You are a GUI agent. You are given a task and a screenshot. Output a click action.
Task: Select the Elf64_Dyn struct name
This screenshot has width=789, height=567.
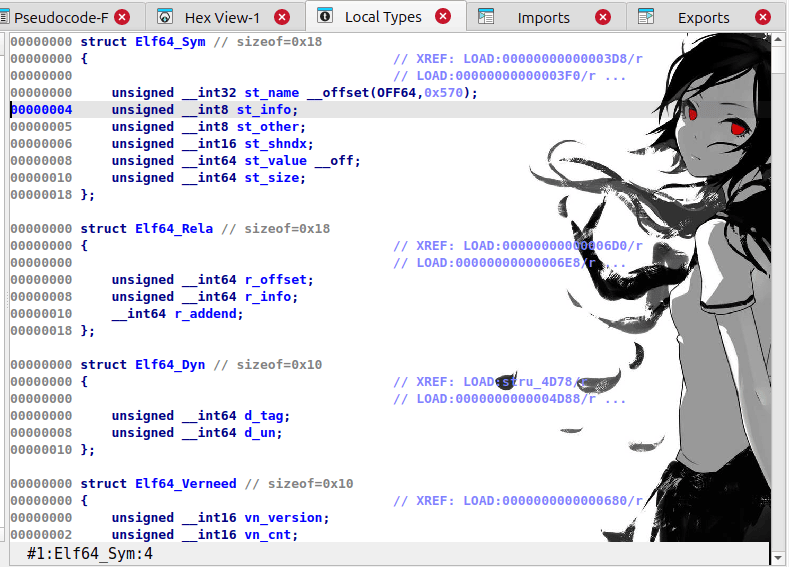coord(170,365)
